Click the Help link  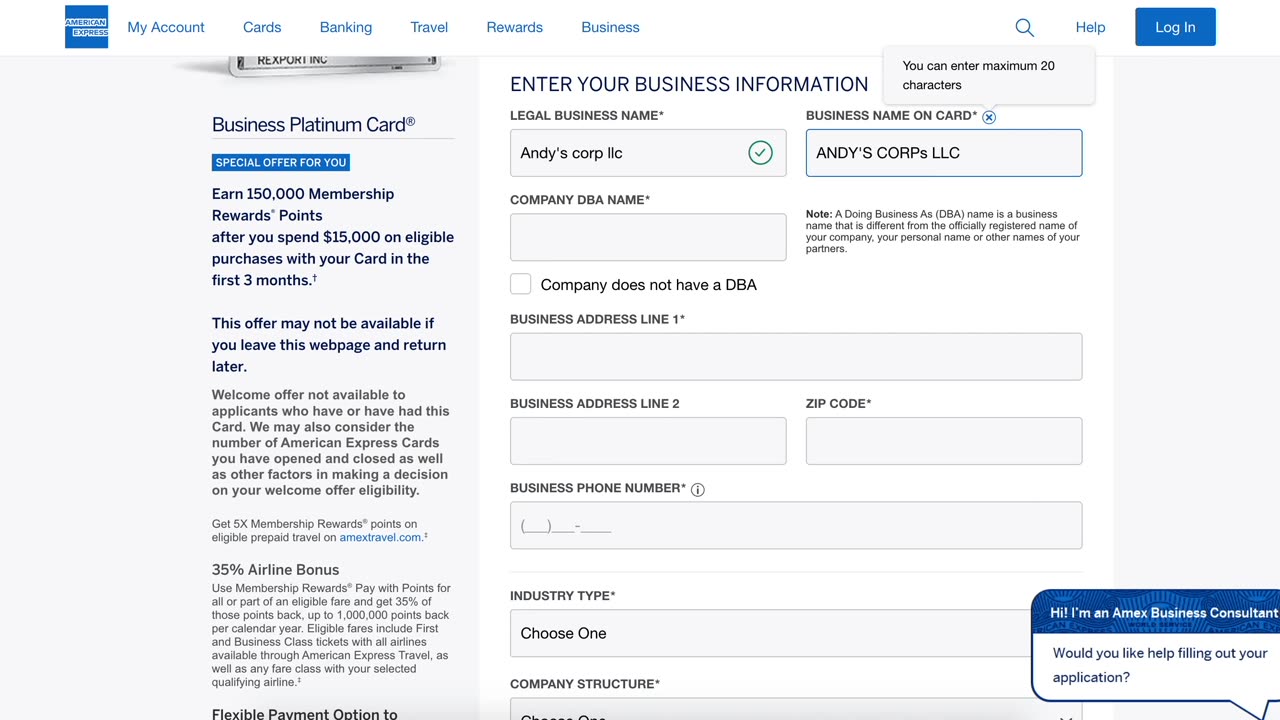[1090, 27]
